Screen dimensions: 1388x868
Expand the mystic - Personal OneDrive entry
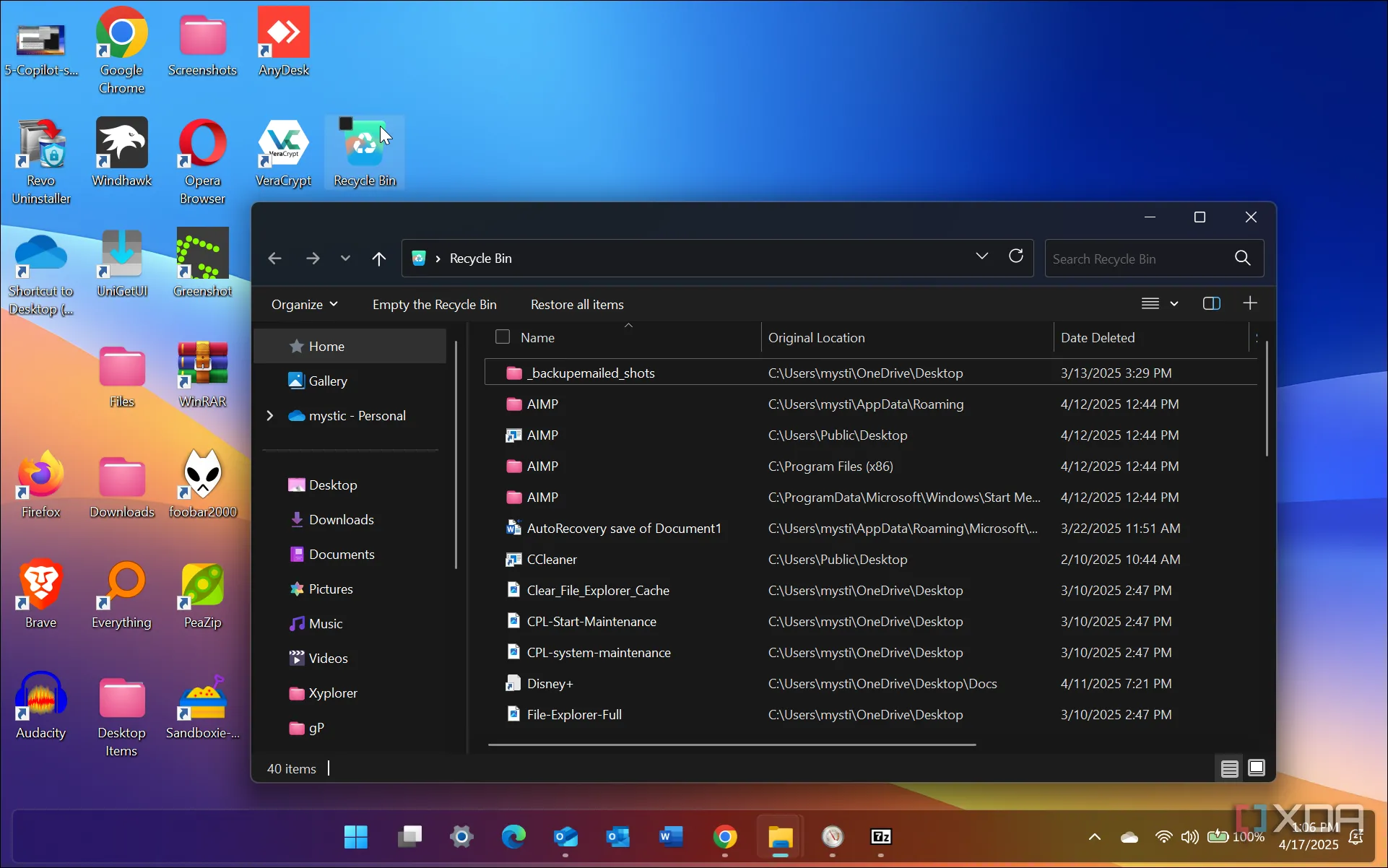[269, 415]
